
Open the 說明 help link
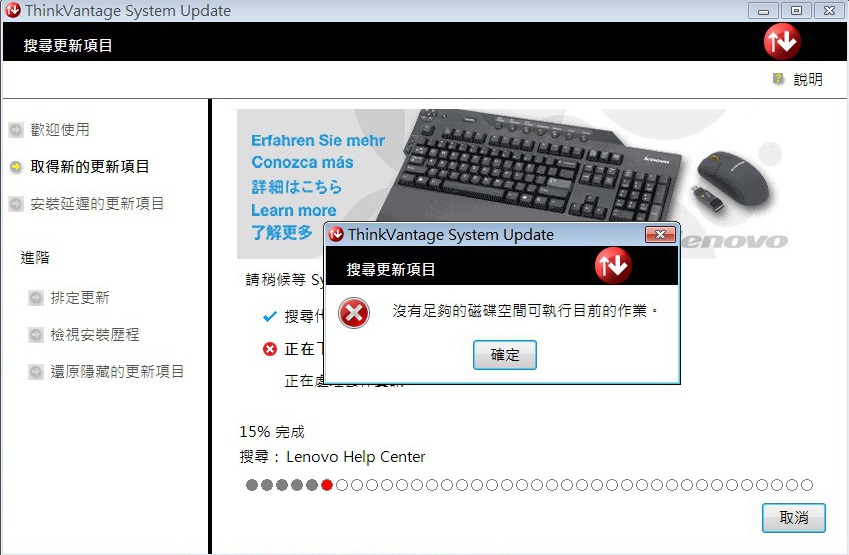[808, 80]
